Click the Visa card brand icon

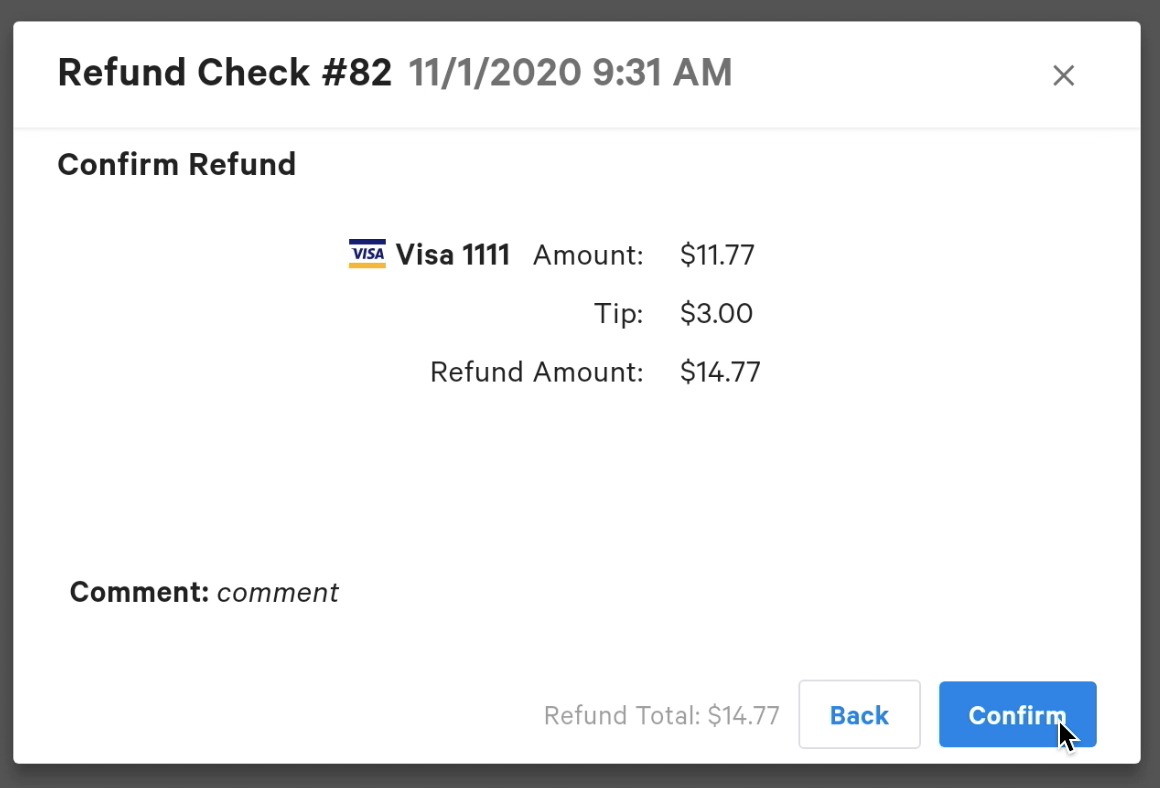366,254
